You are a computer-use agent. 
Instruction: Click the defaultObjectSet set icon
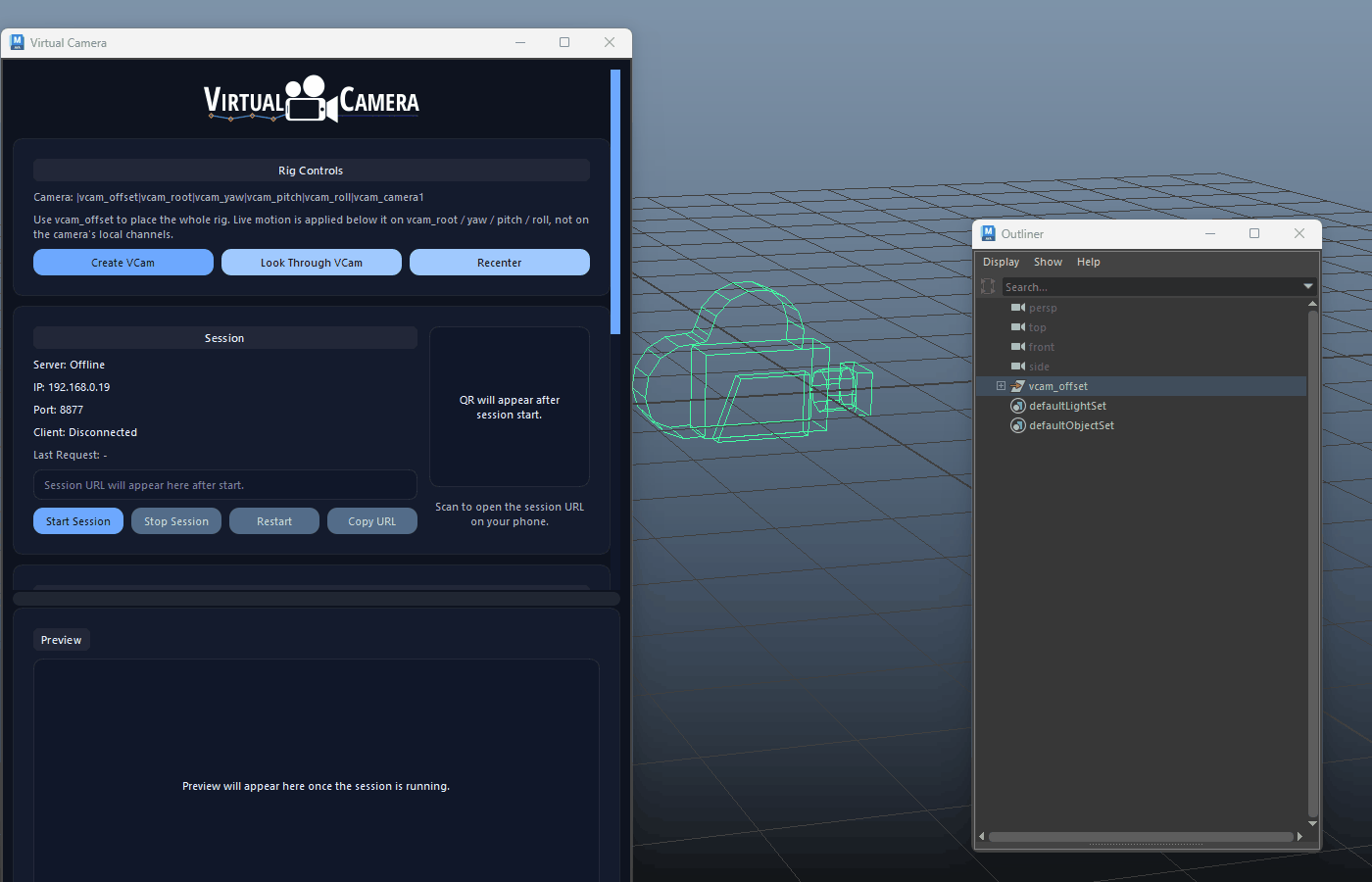[x=1018, y=425]
